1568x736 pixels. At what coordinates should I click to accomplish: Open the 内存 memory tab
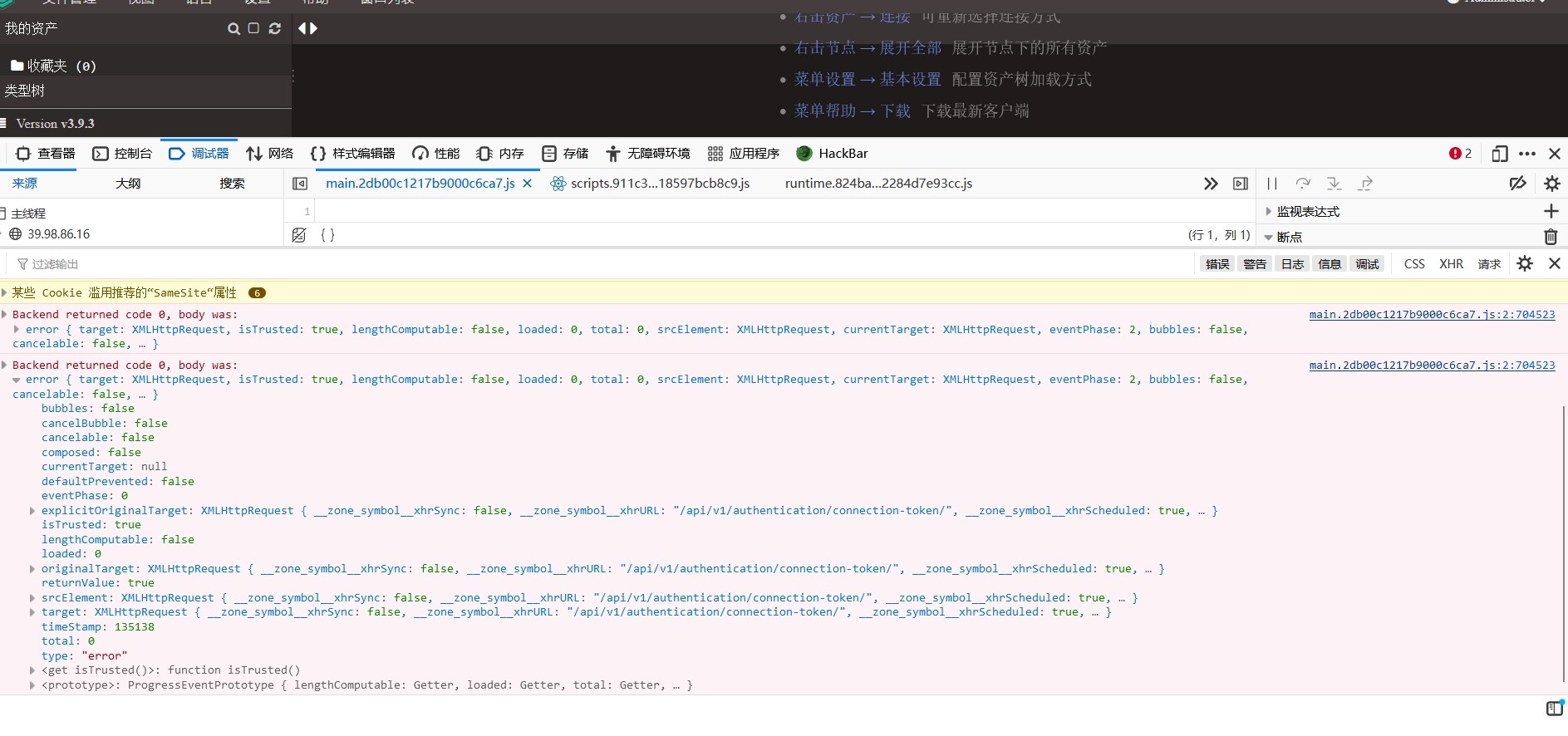point(500,154)
